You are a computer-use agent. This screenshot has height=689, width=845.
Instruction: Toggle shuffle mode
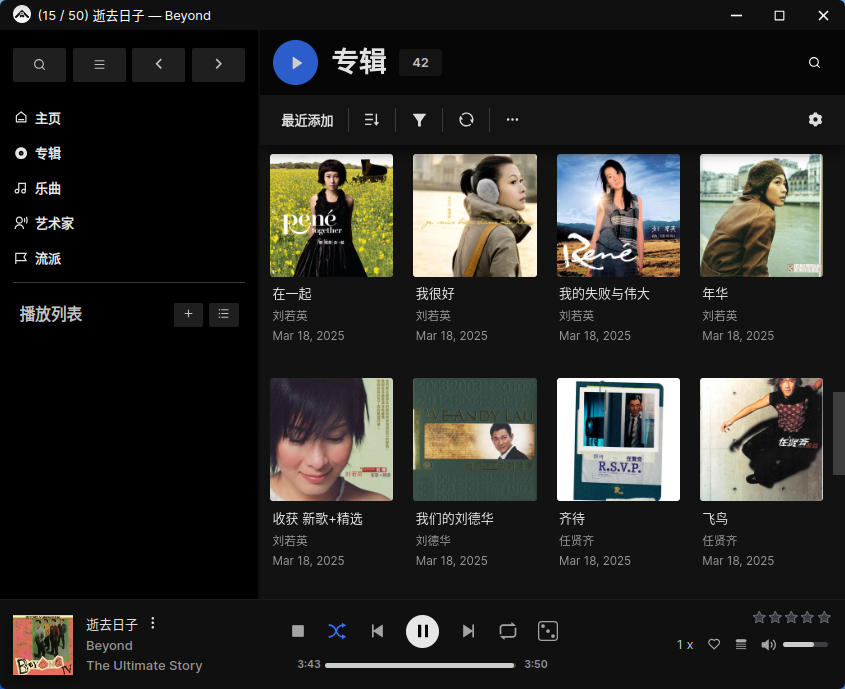click(x=337, y=631)
